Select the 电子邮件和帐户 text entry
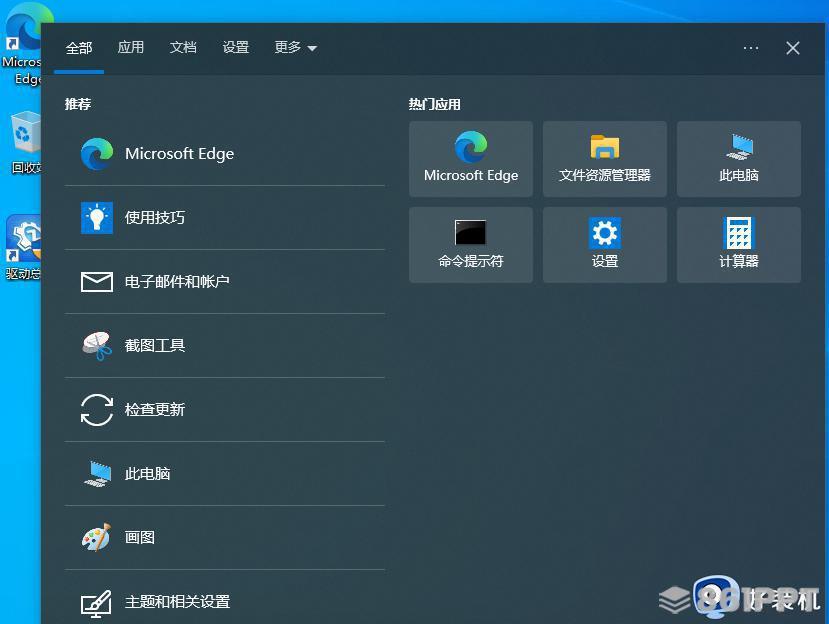Screen dimensions: 829x624 pos(177,281)
